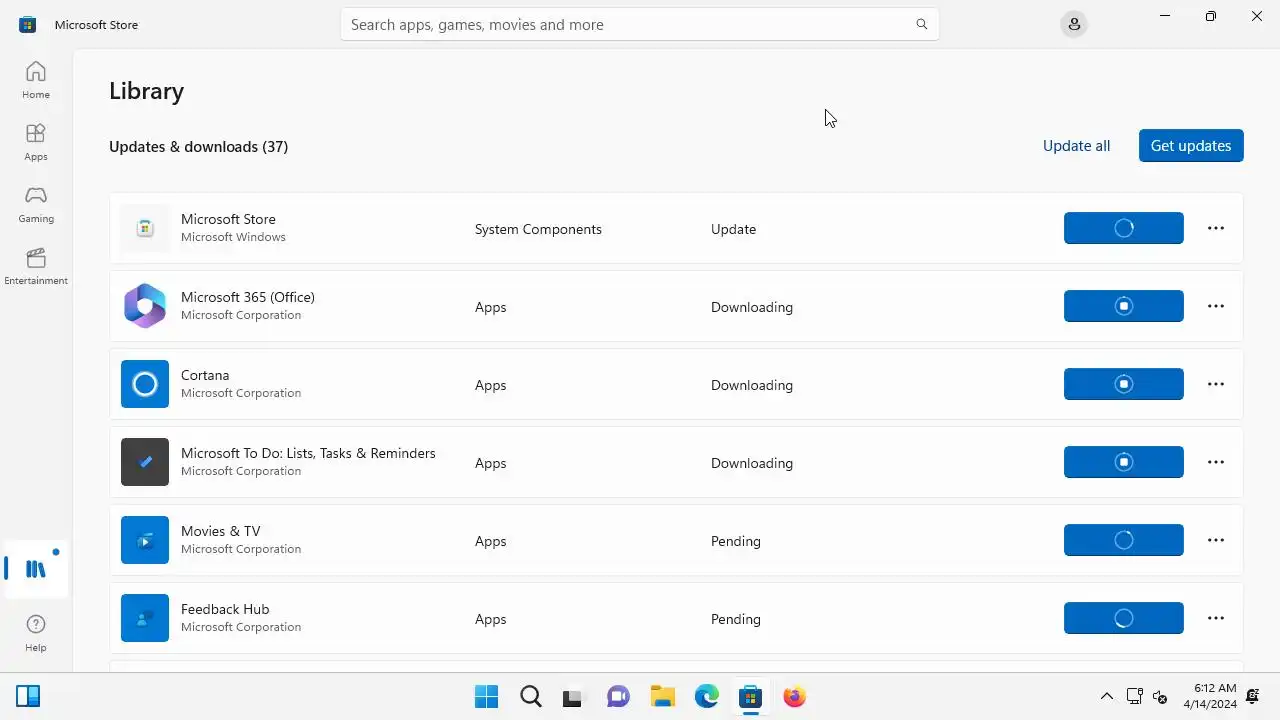The width and height of the screenshot is (1280, 720).
Task: Click the muted volume tray icon
Action: (1160, 697)
